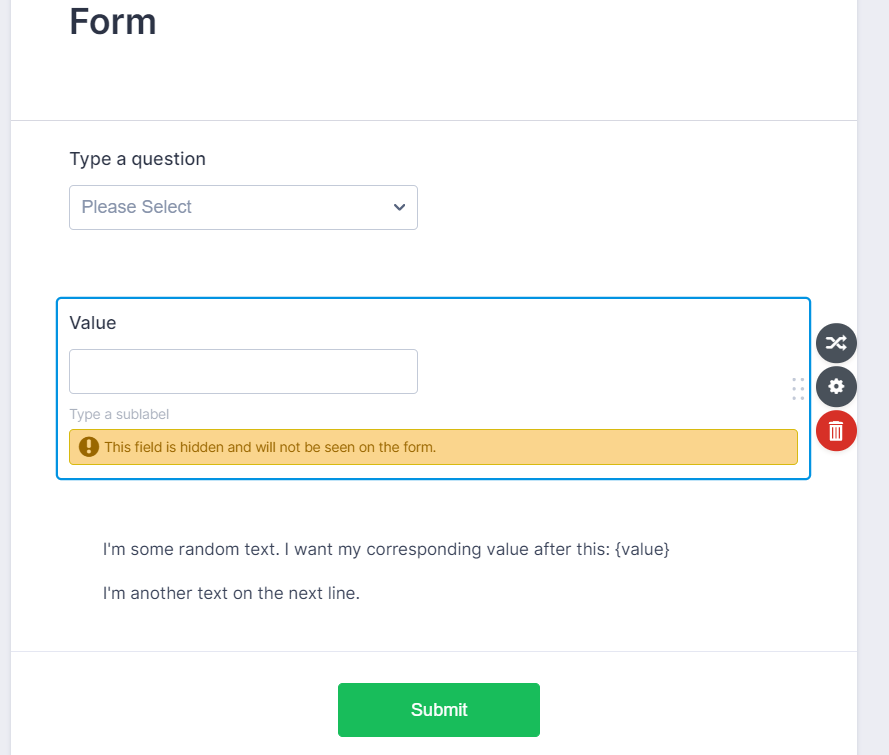Click the word 'Select' in the dropdown placeholder
The height and width of the screenshot is (755, 889).
166,207
